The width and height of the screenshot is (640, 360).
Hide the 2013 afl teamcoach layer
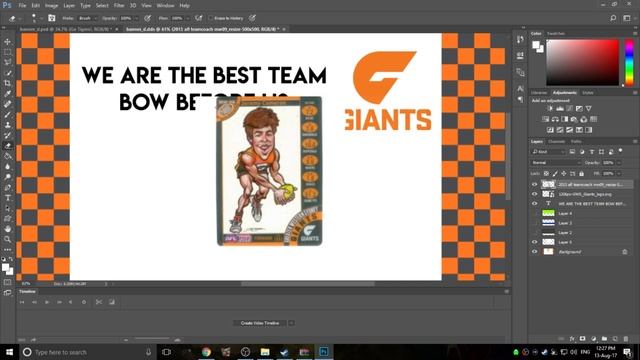[x=534, y=184]
